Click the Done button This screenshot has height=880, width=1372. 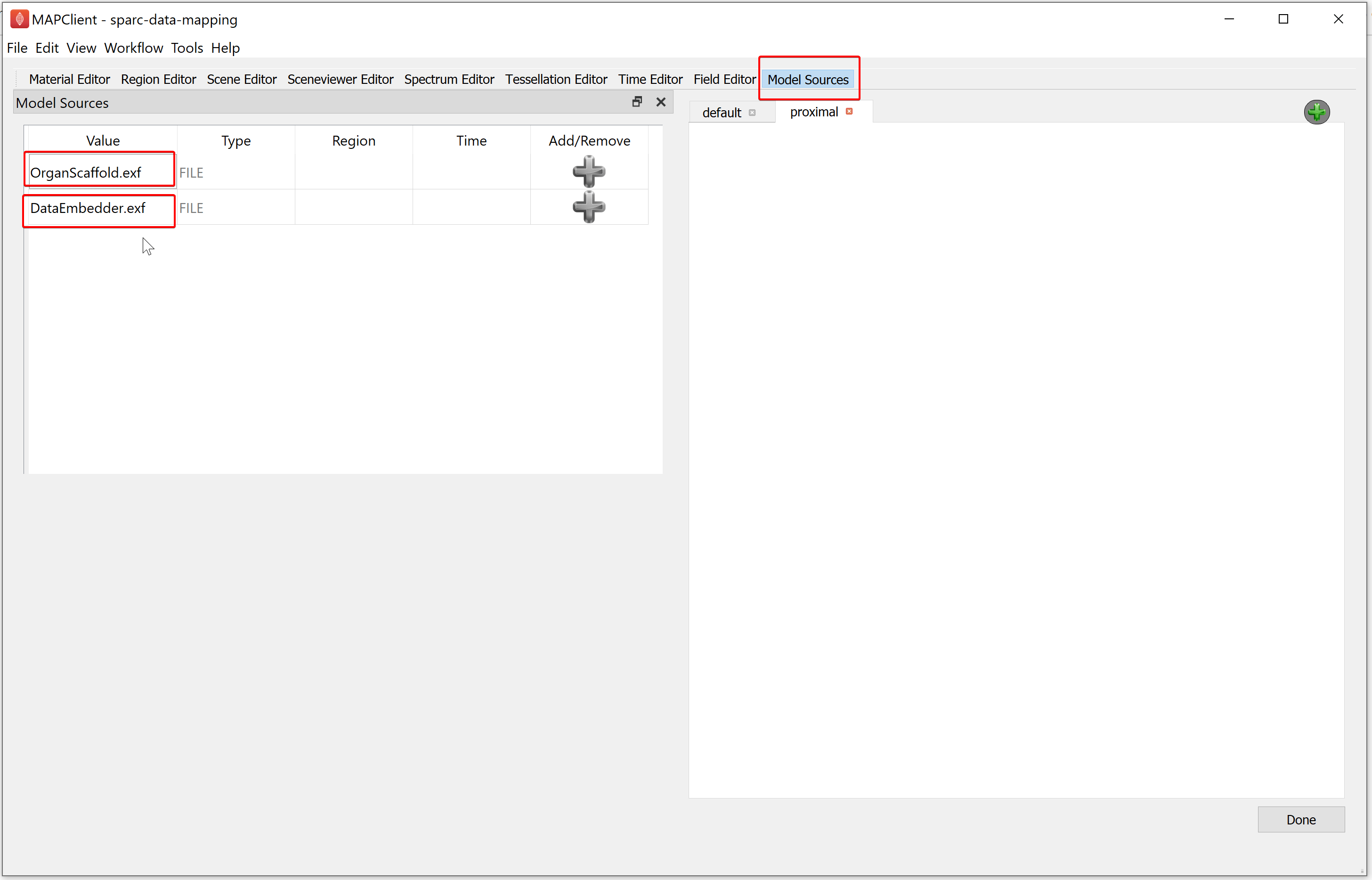(x=1301, y=819)
